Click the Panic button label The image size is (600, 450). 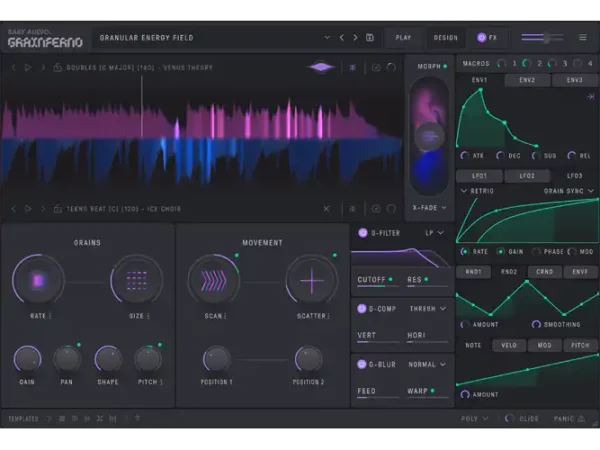pos(564,418)
